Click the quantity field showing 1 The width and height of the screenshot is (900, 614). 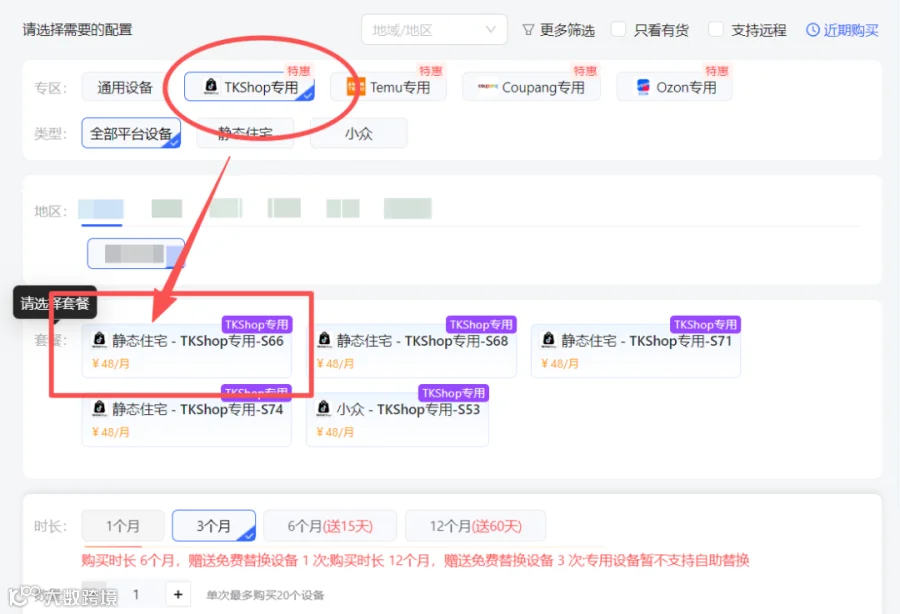136,594
